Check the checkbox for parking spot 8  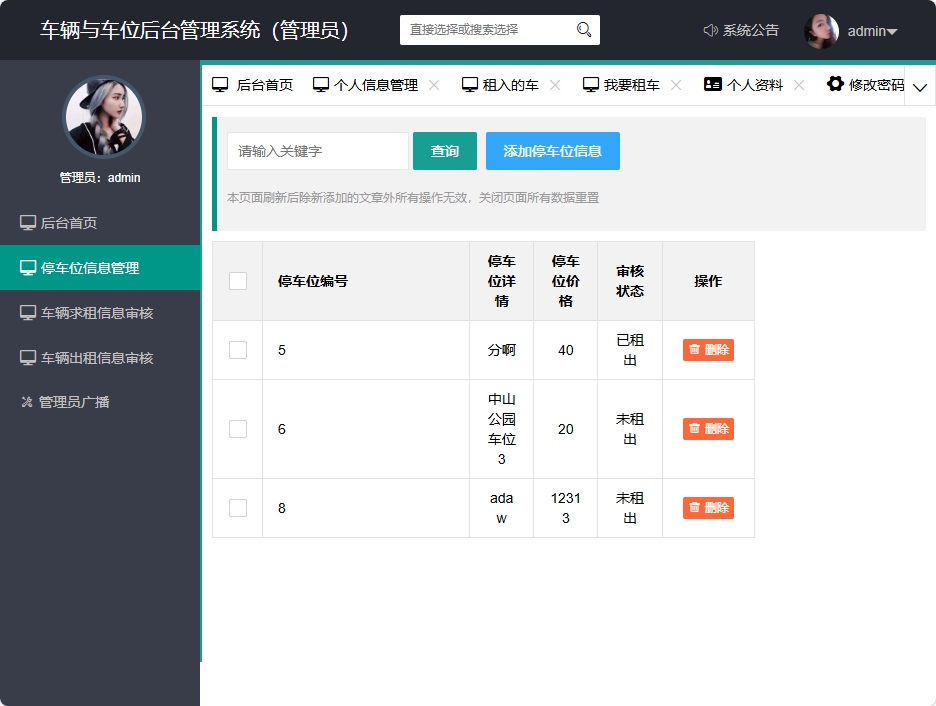point(237,507)
